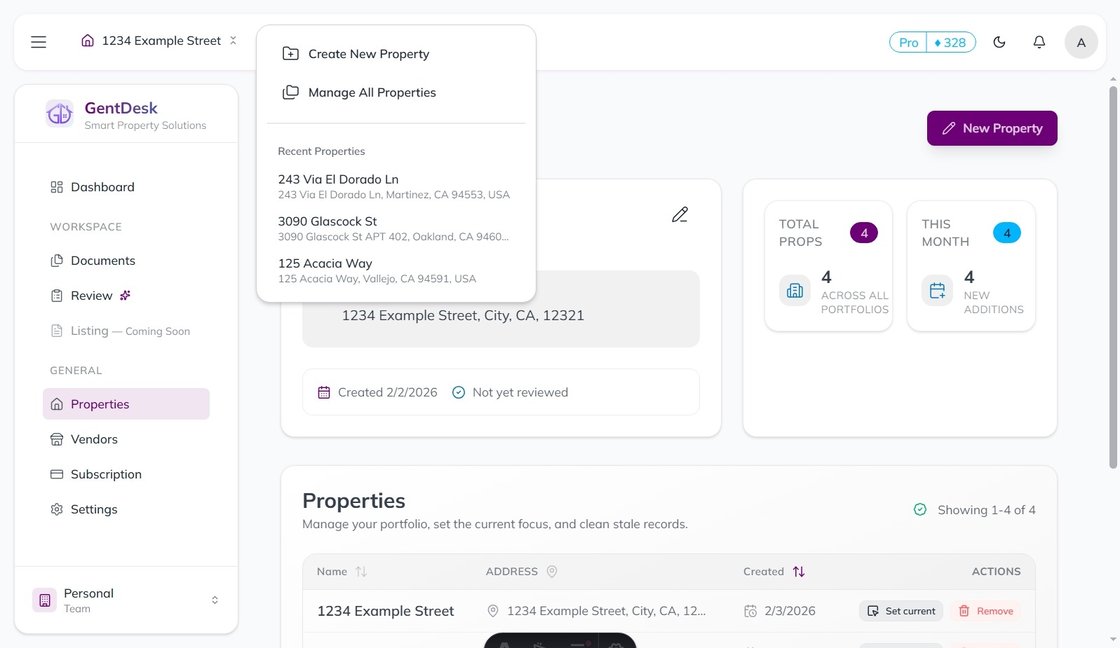Sort the table by the Created column arrows
This screenshot has height=648, width=1120.
coord(798,571)
